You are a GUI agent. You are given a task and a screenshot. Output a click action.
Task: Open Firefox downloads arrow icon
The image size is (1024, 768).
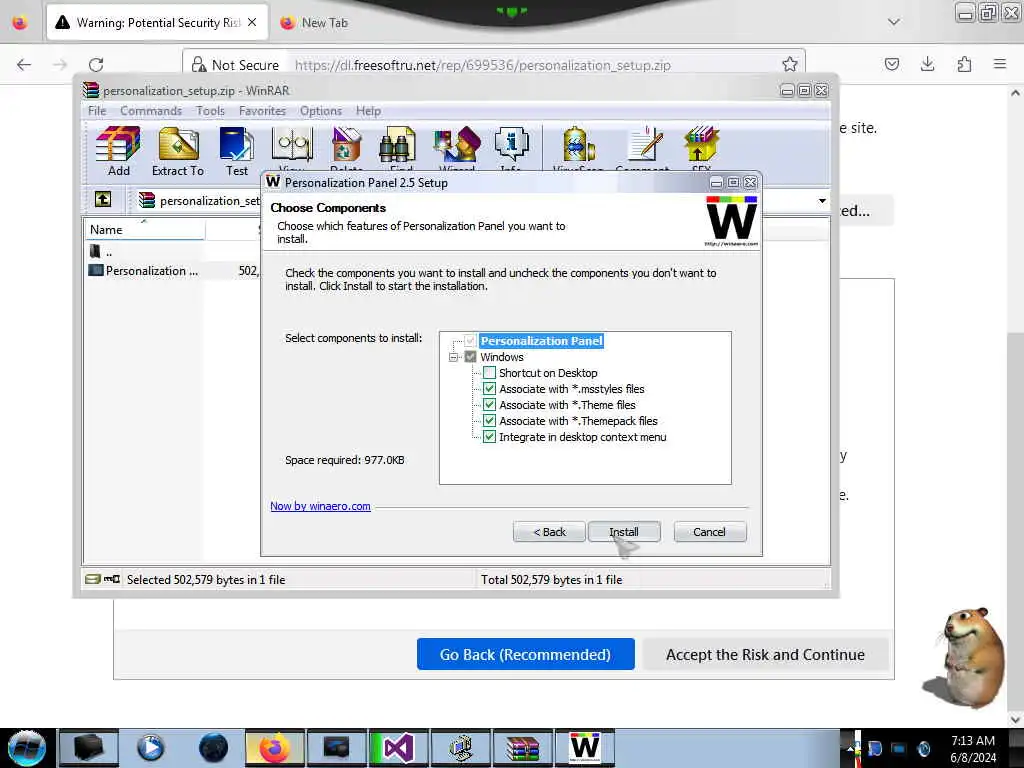927,64
